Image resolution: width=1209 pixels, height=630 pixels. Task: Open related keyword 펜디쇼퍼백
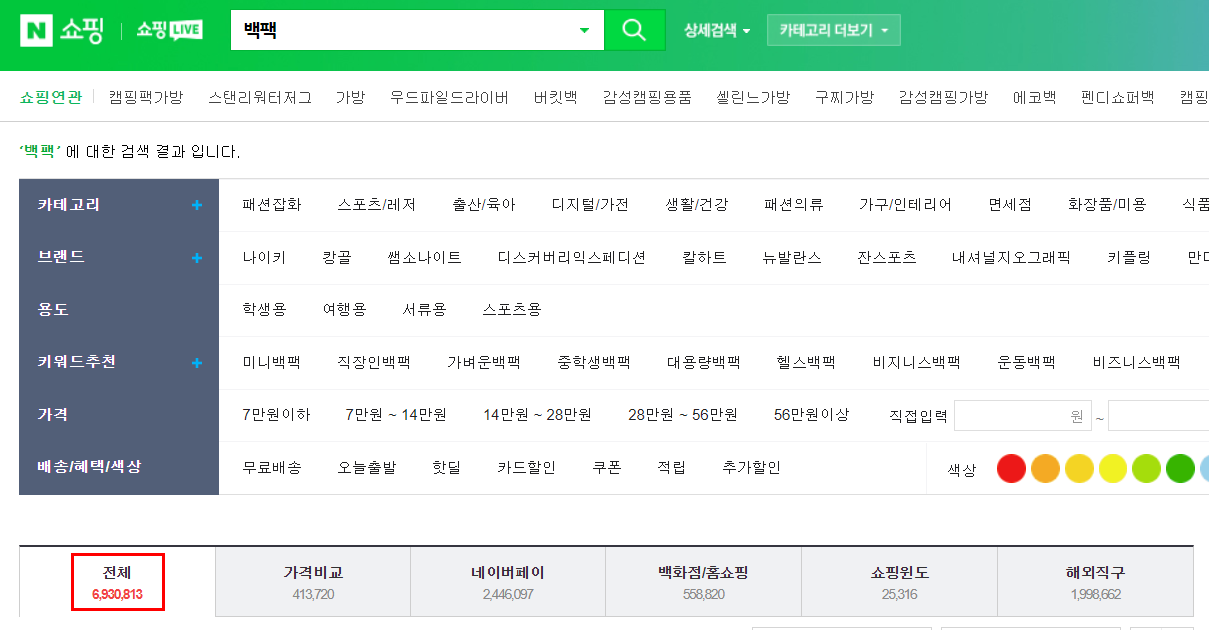[1117, 97]
